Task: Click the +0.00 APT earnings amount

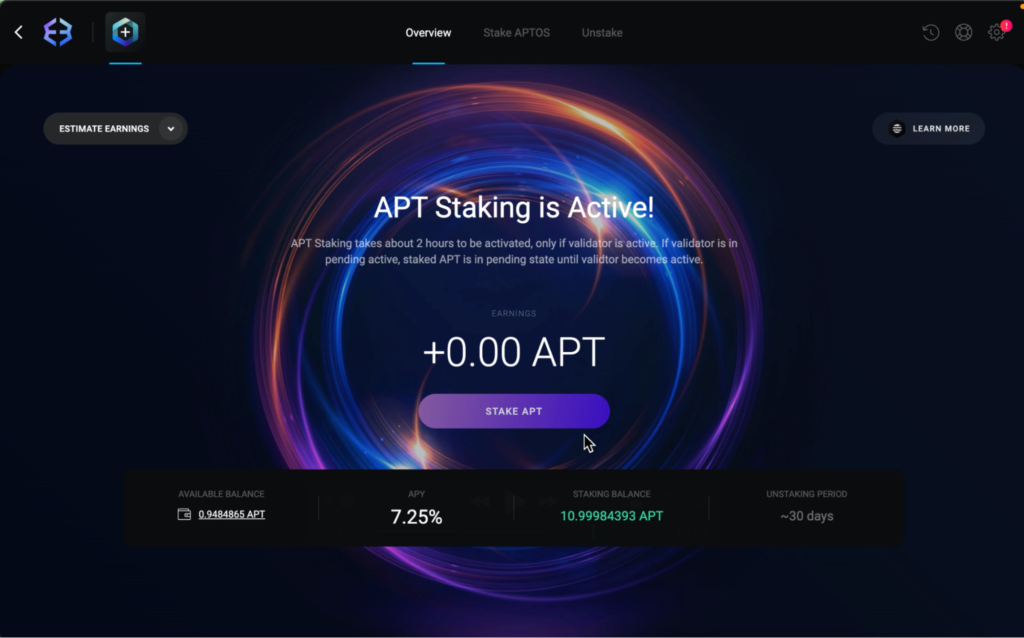Action: (x=514, y=353)
